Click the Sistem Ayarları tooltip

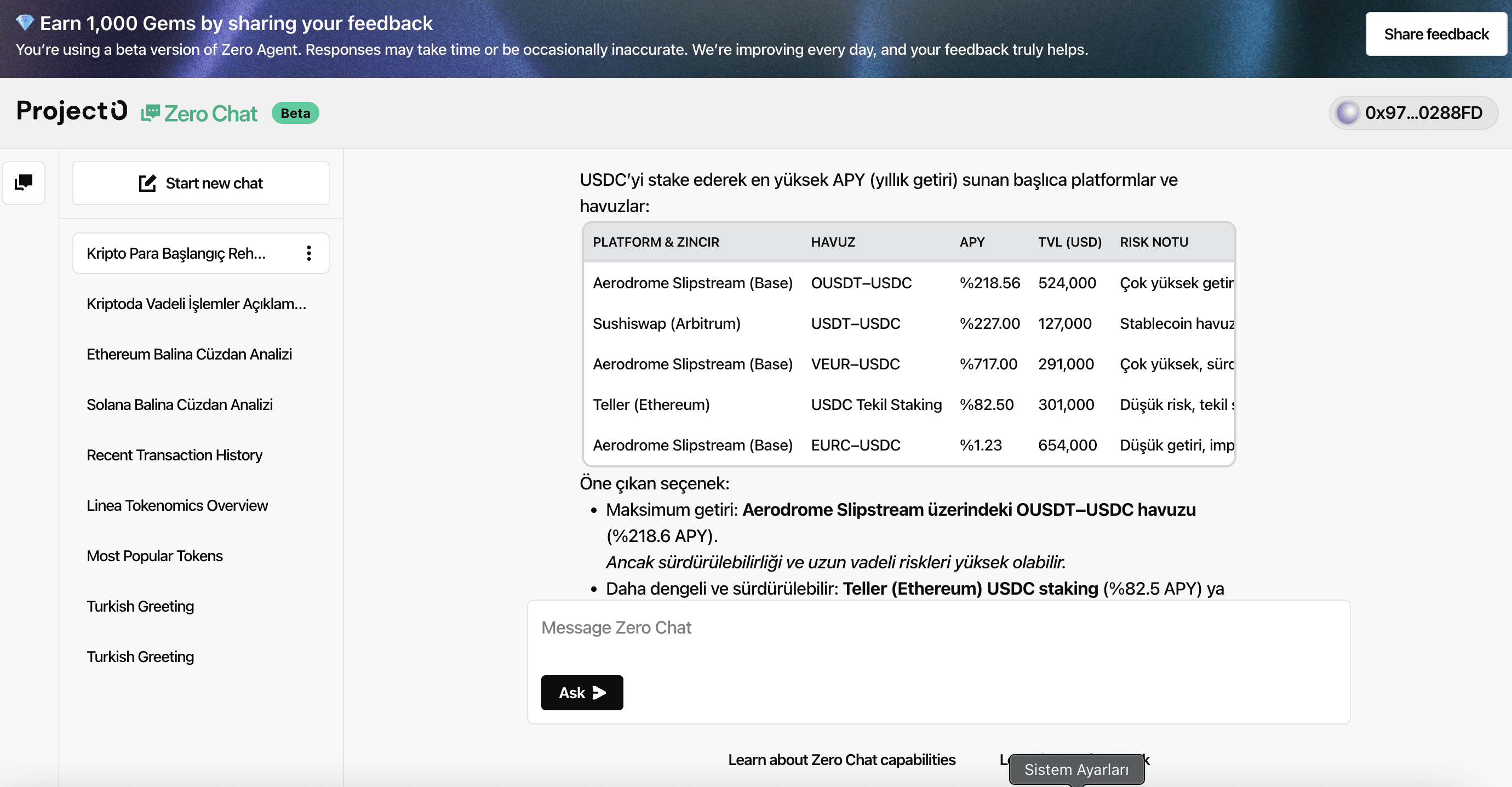pos(1076,769)
